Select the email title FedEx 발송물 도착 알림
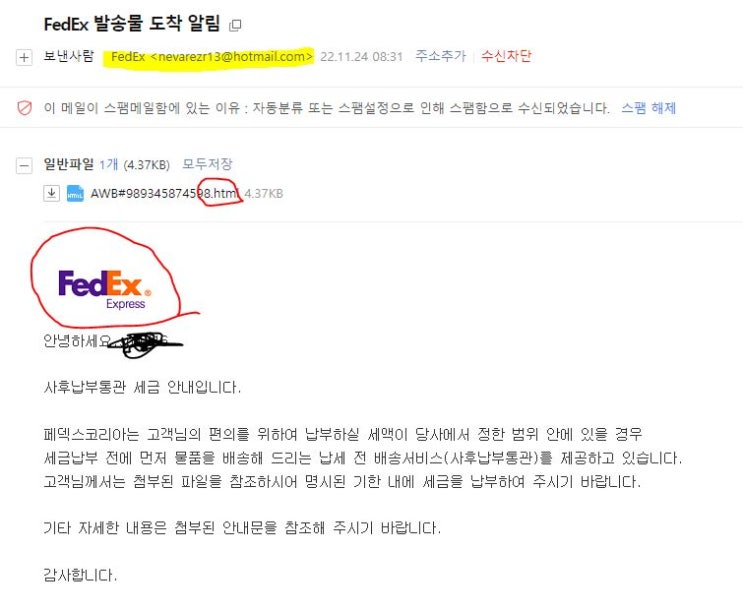Screen dimensions: 743x611 (x=132, y=24)
